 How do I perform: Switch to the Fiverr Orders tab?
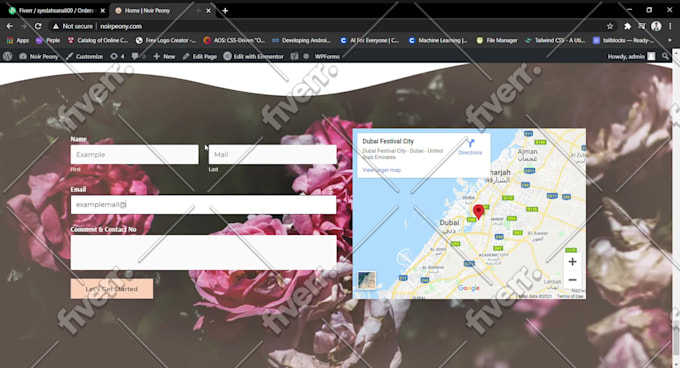(56, 10)
